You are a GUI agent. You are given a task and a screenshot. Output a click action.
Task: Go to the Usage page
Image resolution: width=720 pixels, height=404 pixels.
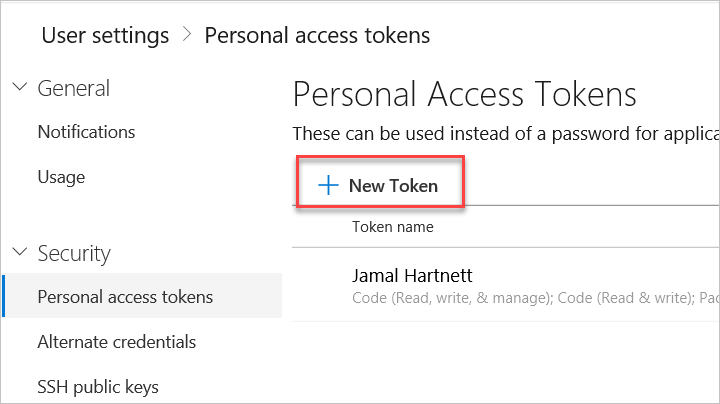point(61,177)
